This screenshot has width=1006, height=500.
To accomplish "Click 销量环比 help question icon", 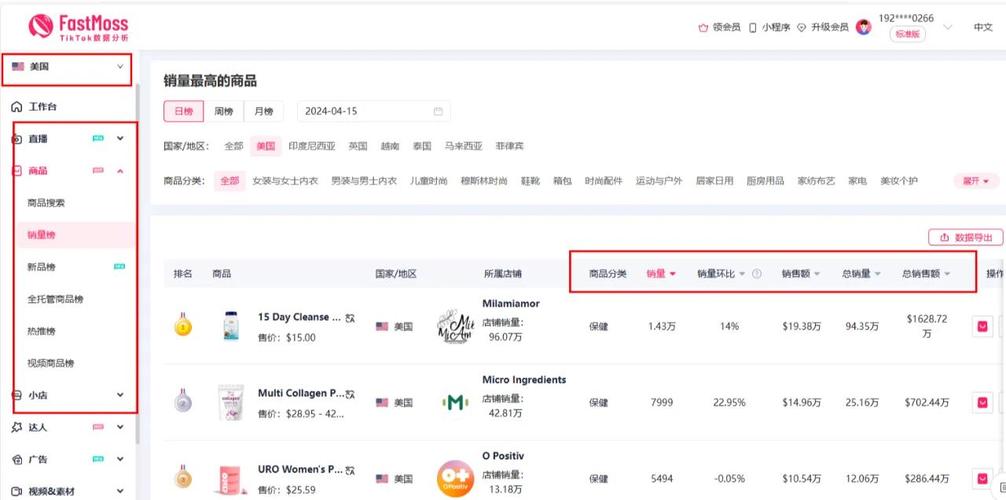I will point(756,273).
